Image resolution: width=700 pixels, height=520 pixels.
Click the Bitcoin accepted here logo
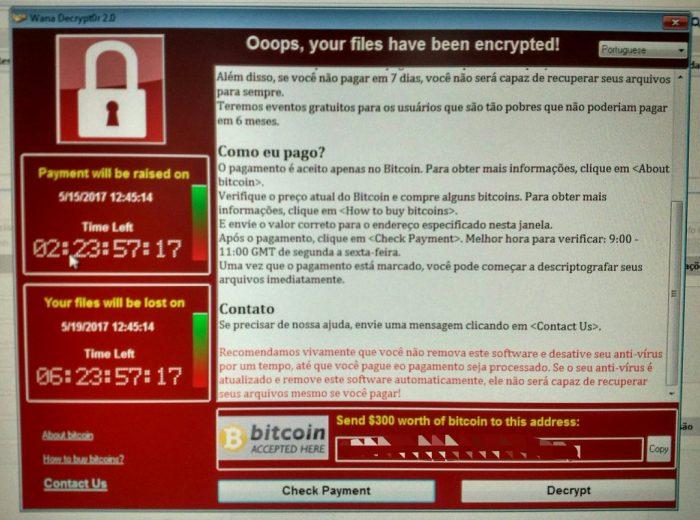[274, 438]
